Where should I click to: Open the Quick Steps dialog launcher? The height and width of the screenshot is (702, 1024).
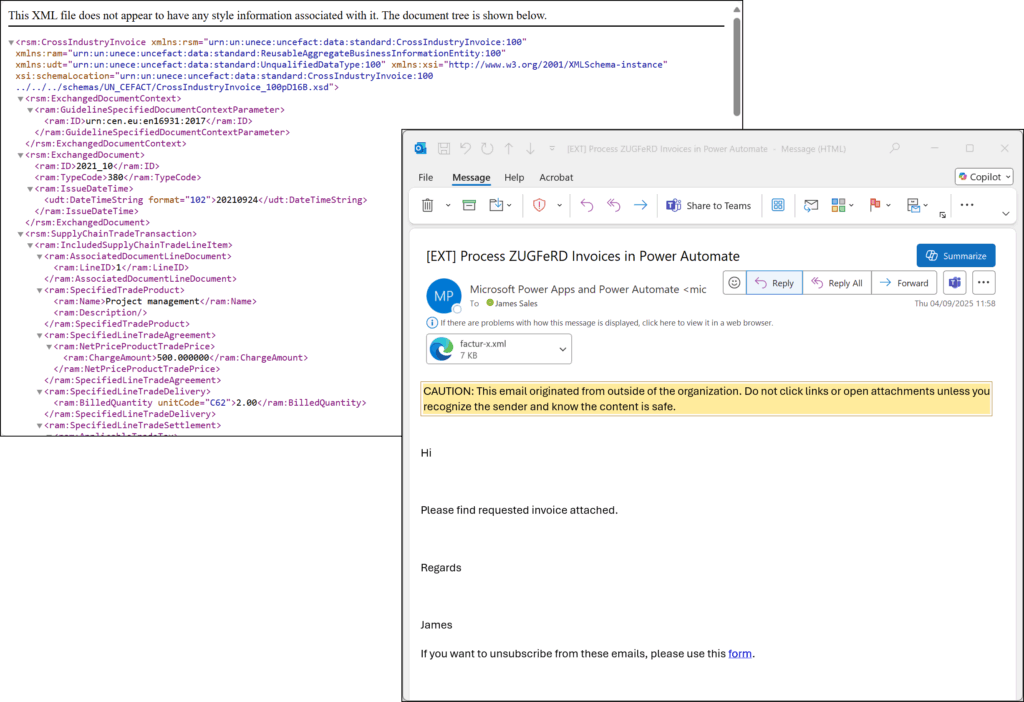pyautogui.click(x=942, y=215)
